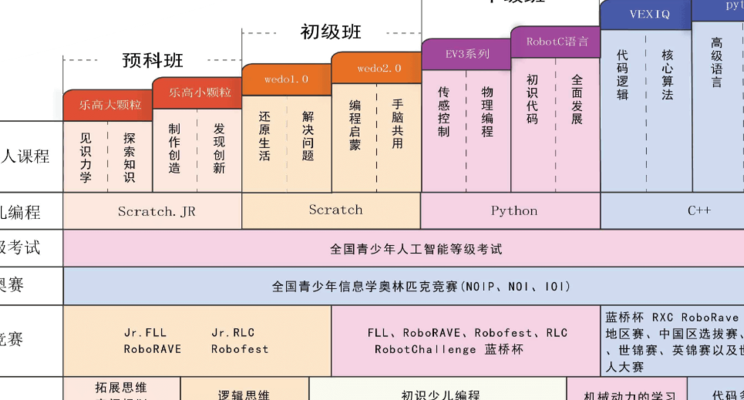
Task: Click the 代码逻辑 column text
Action: tap(622, 74)
